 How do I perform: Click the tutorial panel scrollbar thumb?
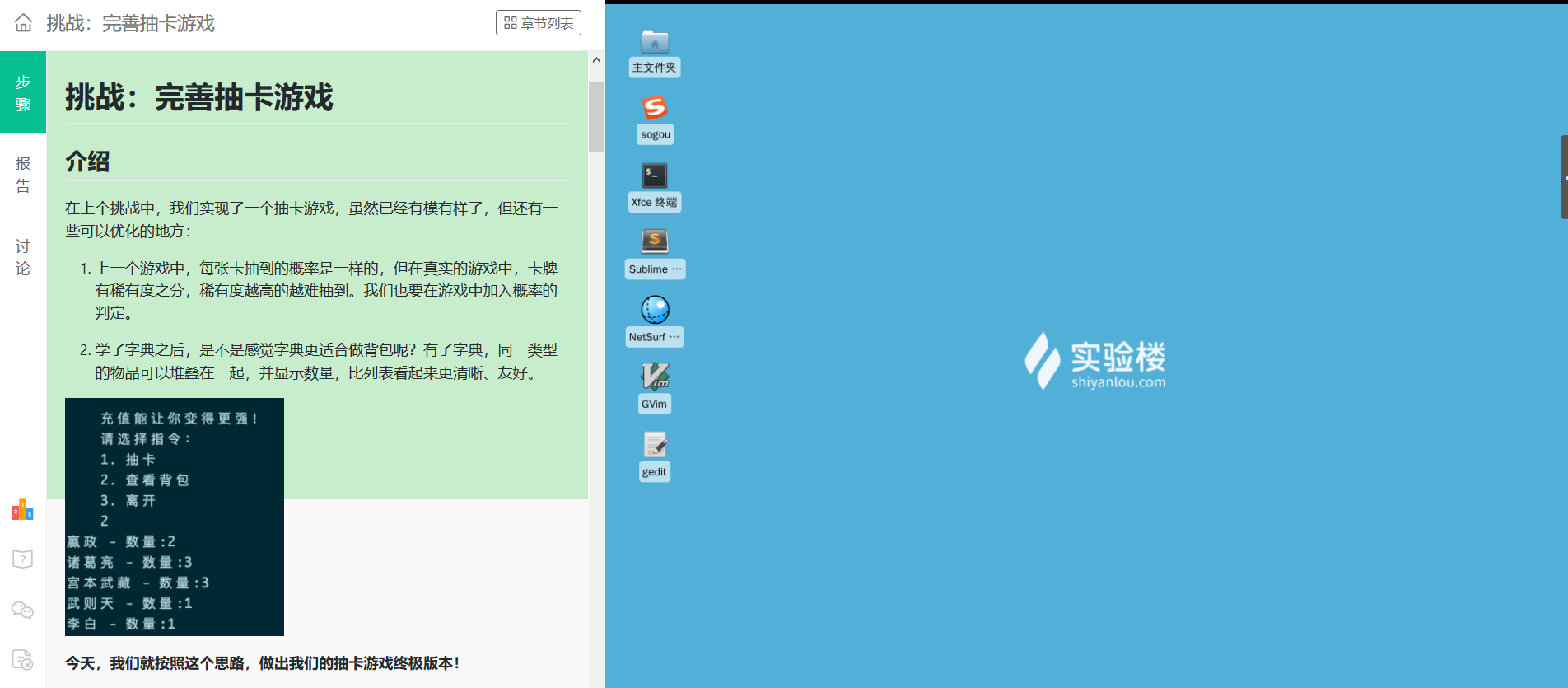click(x=596, y=116)
